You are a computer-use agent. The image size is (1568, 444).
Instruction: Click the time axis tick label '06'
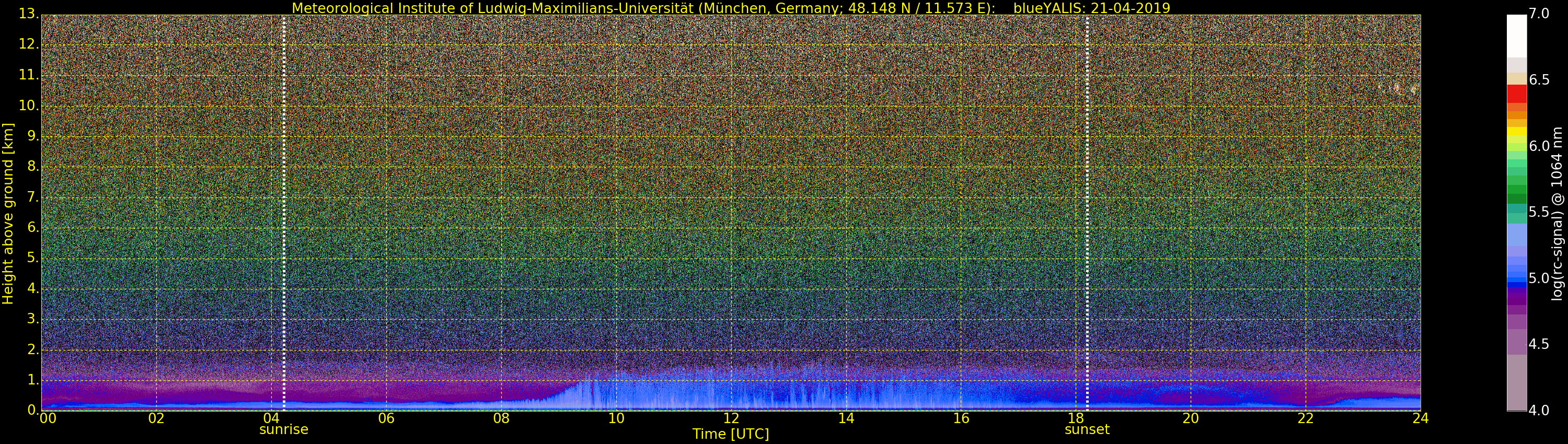[x=387, y=418]
